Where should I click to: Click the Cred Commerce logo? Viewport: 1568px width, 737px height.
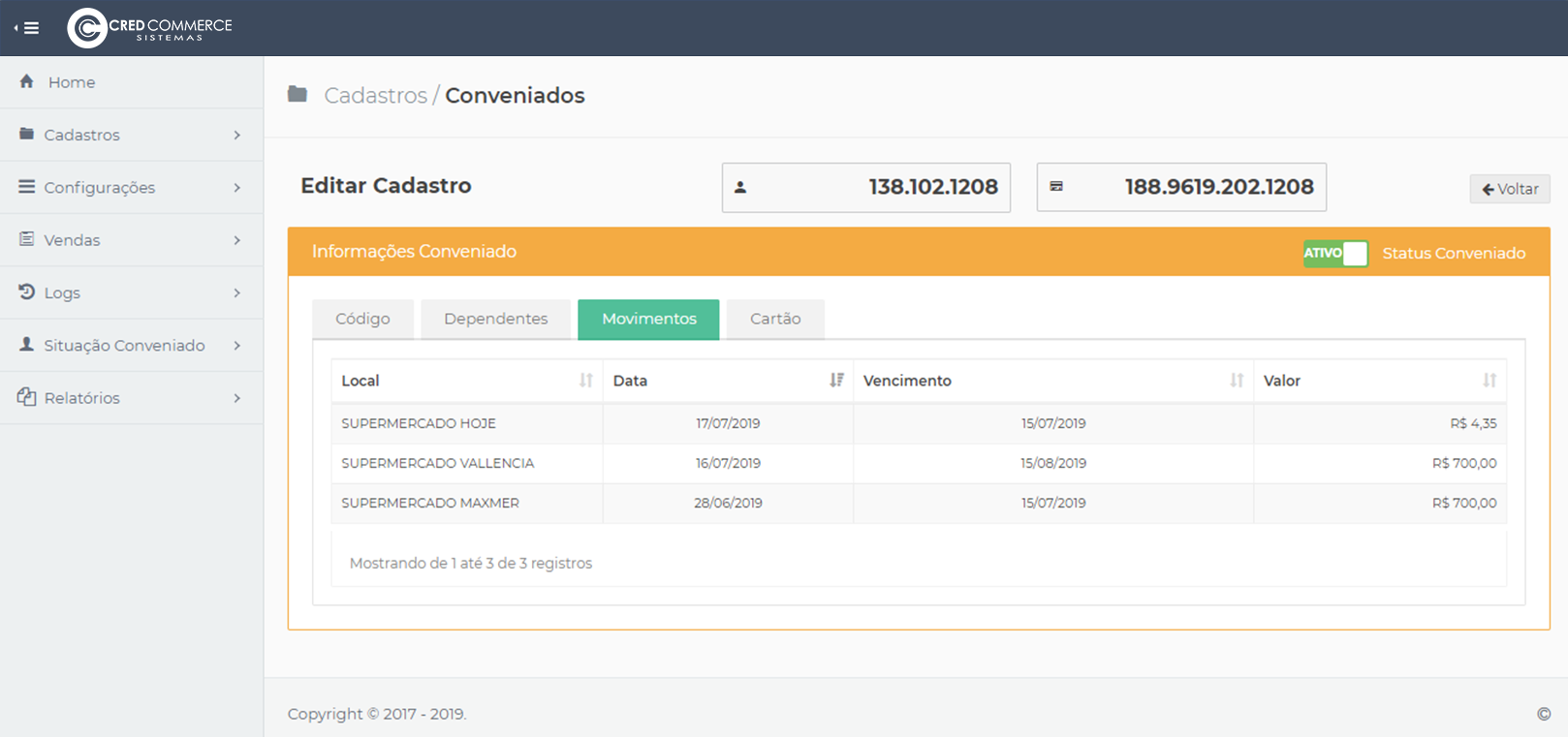pyautogui.click(x=150, y=28)
